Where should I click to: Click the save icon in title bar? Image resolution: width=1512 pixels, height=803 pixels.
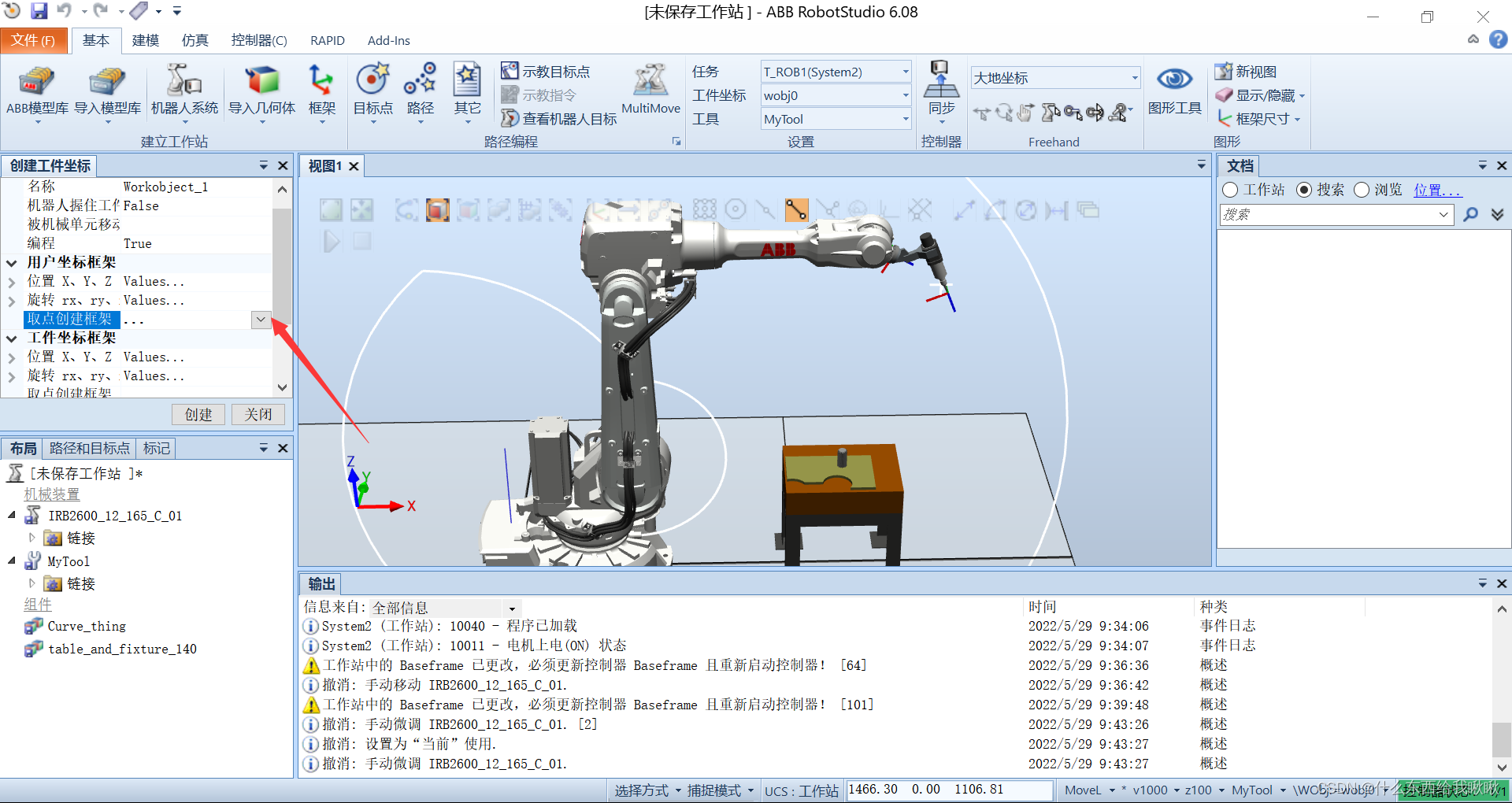click(x=39, y=11)
